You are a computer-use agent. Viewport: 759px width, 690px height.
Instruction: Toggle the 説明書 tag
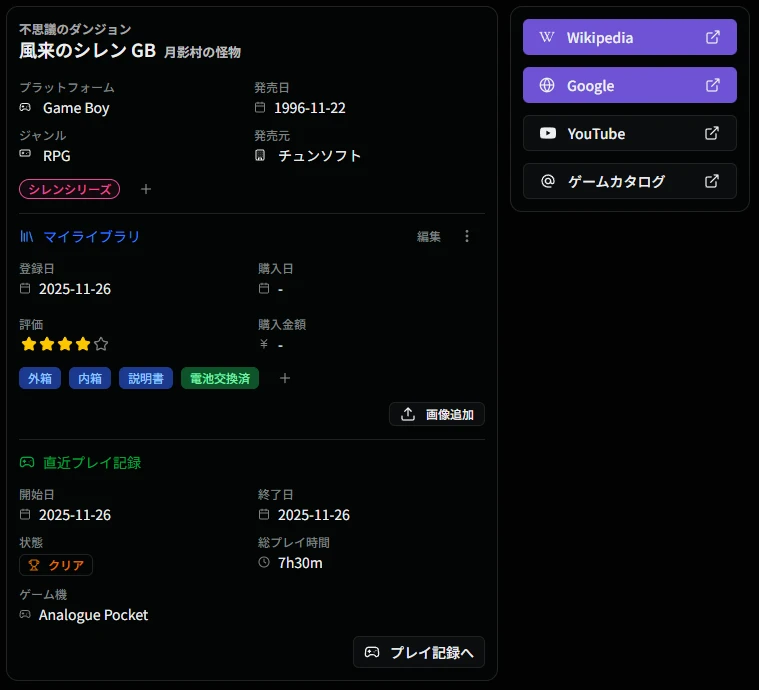click(146, 378)
